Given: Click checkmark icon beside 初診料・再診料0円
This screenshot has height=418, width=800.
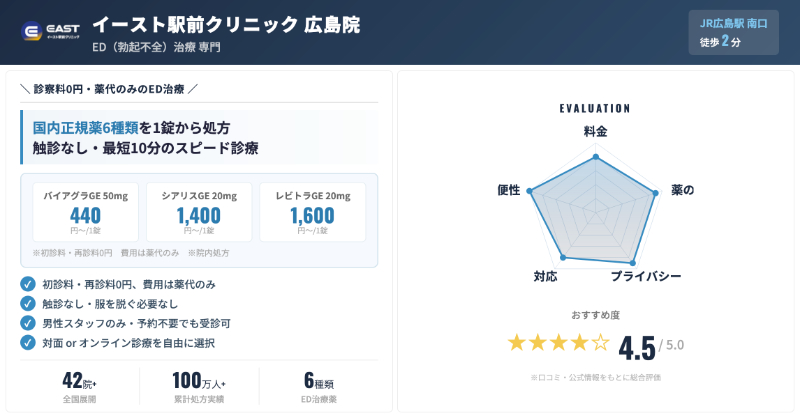Looking at the screenshot, I should click(28, 284).
